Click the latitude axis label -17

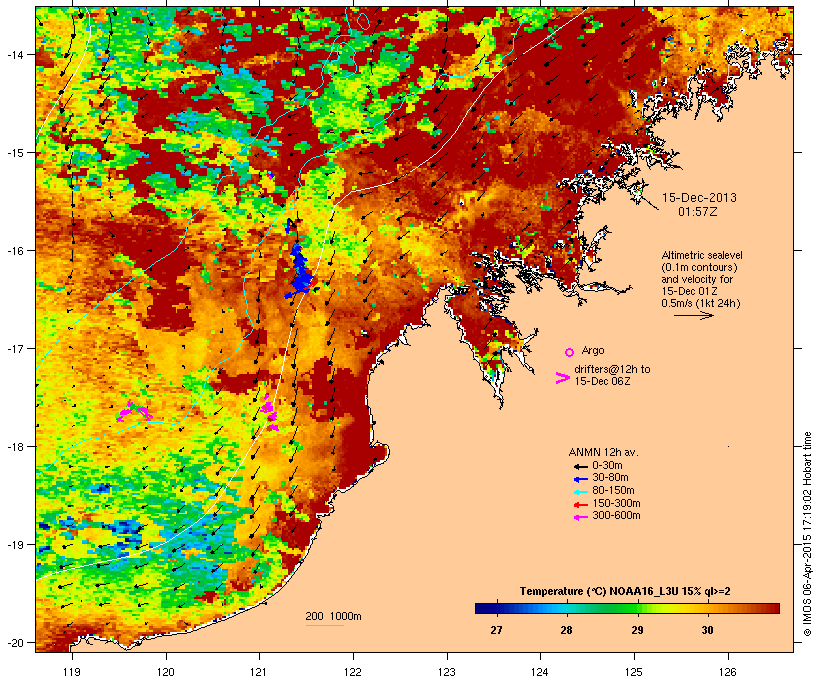pyautogui.click(x=15, y=348)
